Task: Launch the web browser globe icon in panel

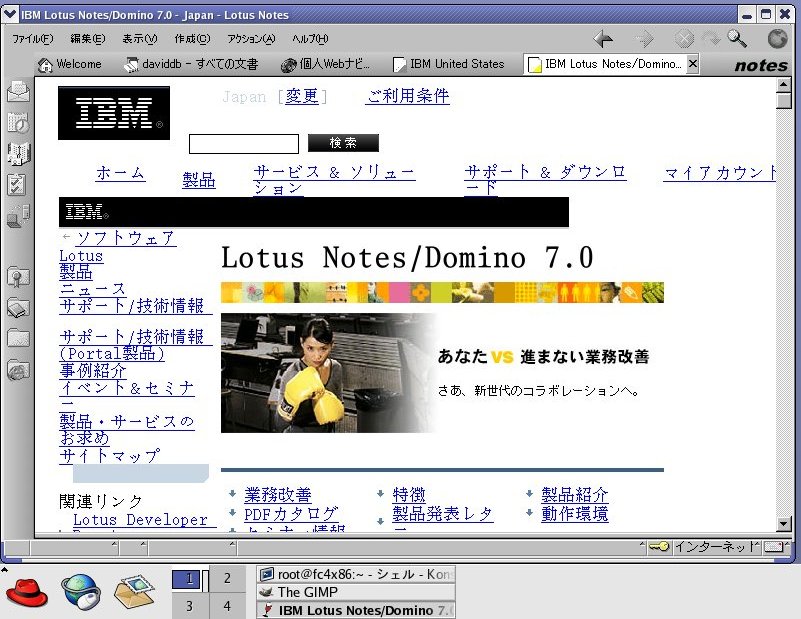Action: pyautogui.click(x=81, y=592)
